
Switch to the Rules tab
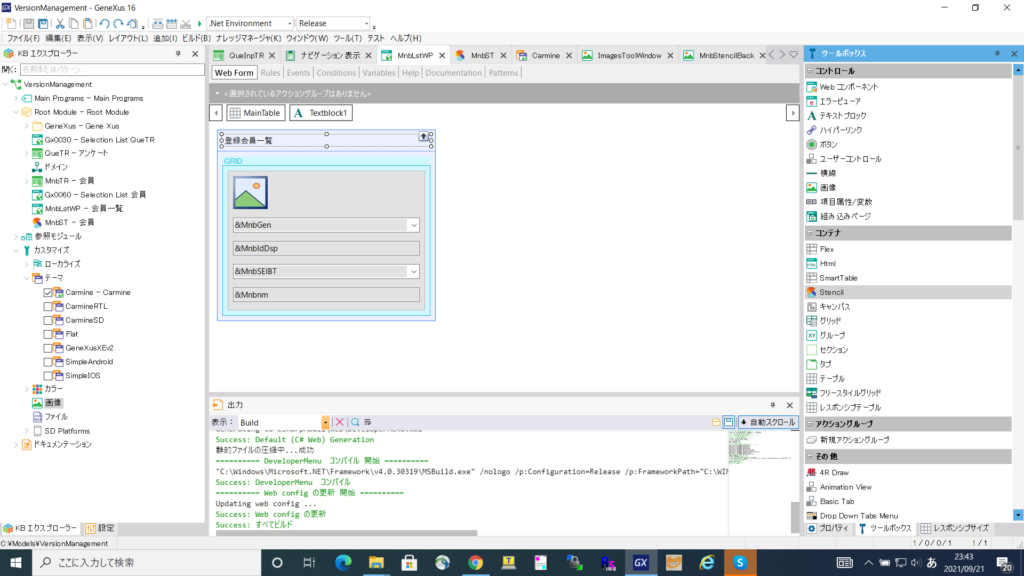270,73
